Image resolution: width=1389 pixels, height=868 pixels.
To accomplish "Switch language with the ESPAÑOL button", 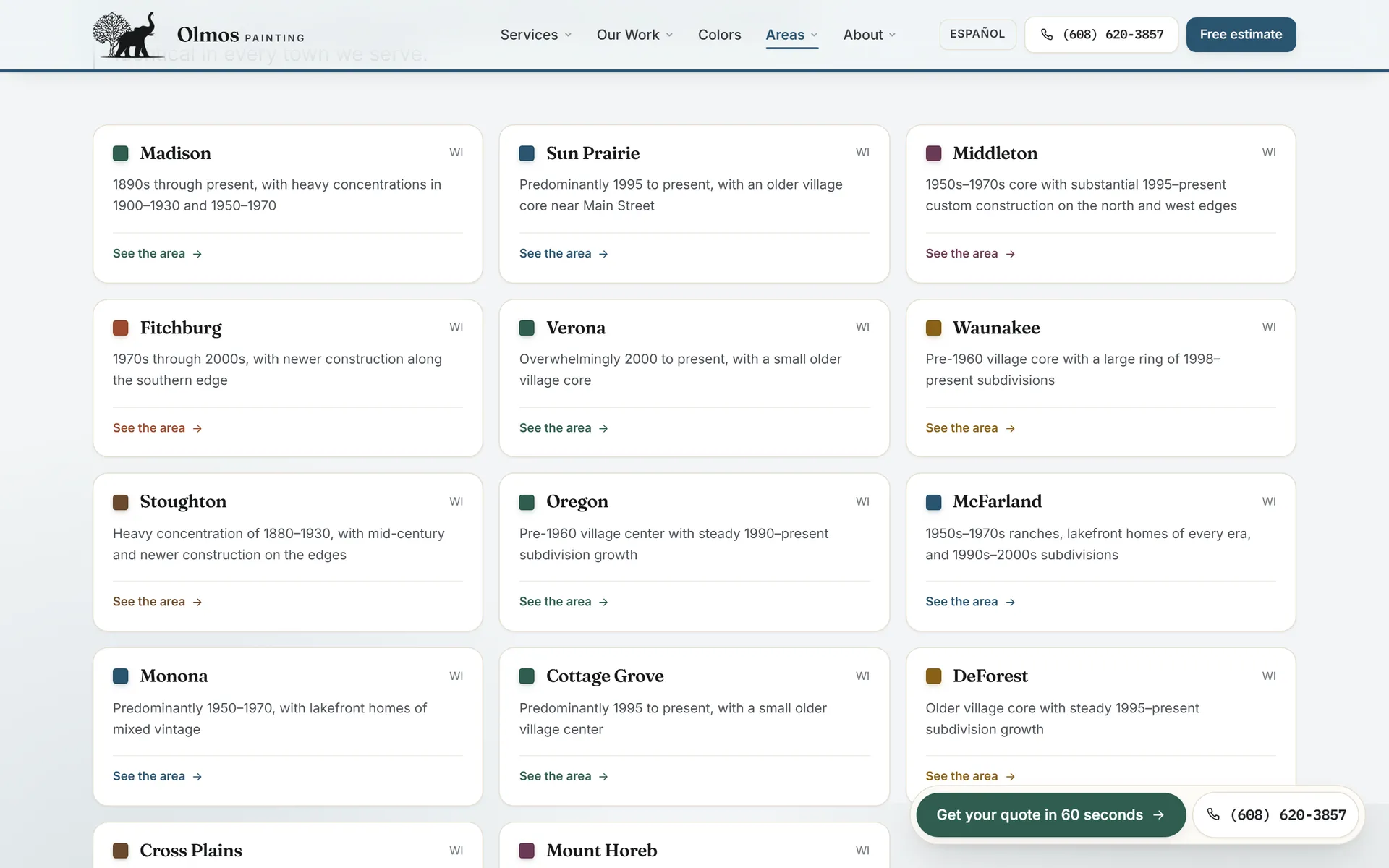I will click(x=977, y=34).
